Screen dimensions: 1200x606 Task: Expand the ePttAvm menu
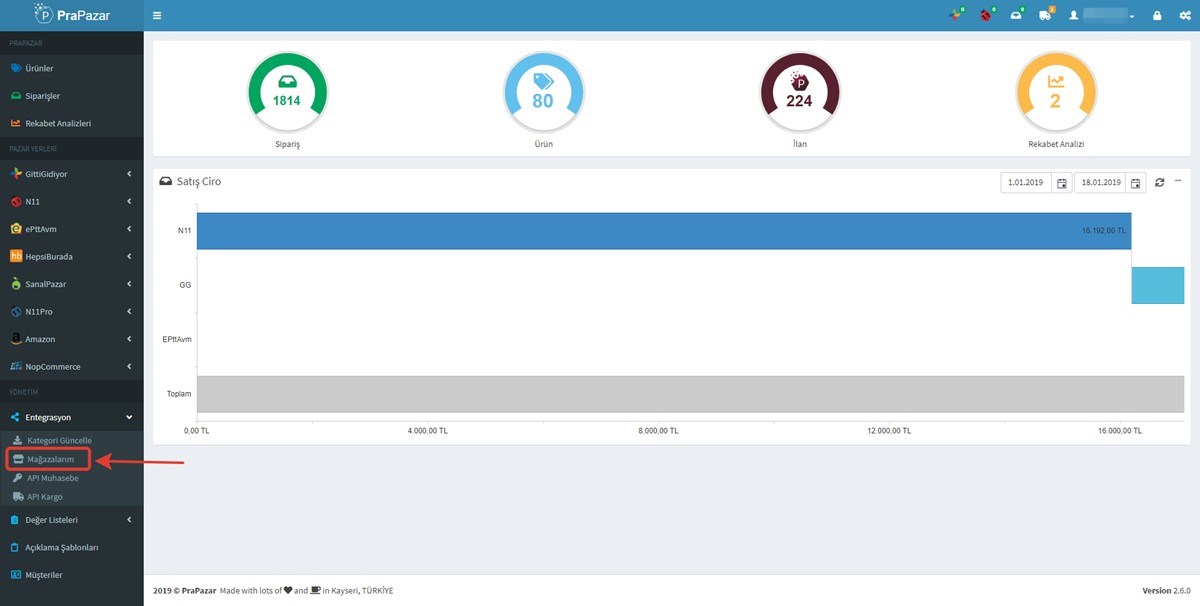coord(72,229)
